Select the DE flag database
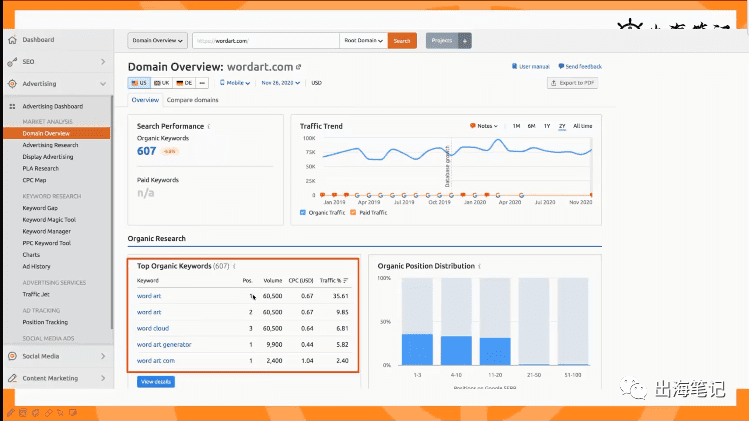Viewport: 749px width, 421px height. tap(184, 83)
